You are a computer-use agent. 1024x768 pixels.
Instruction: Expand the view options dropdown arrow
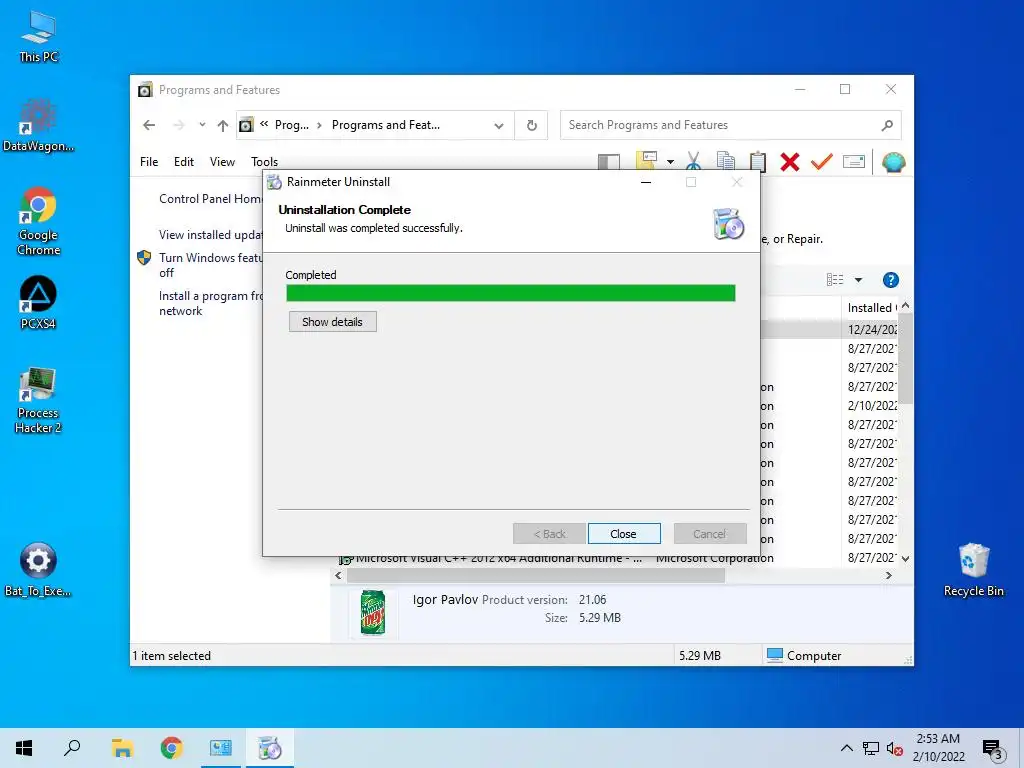(x=858, y=280)
